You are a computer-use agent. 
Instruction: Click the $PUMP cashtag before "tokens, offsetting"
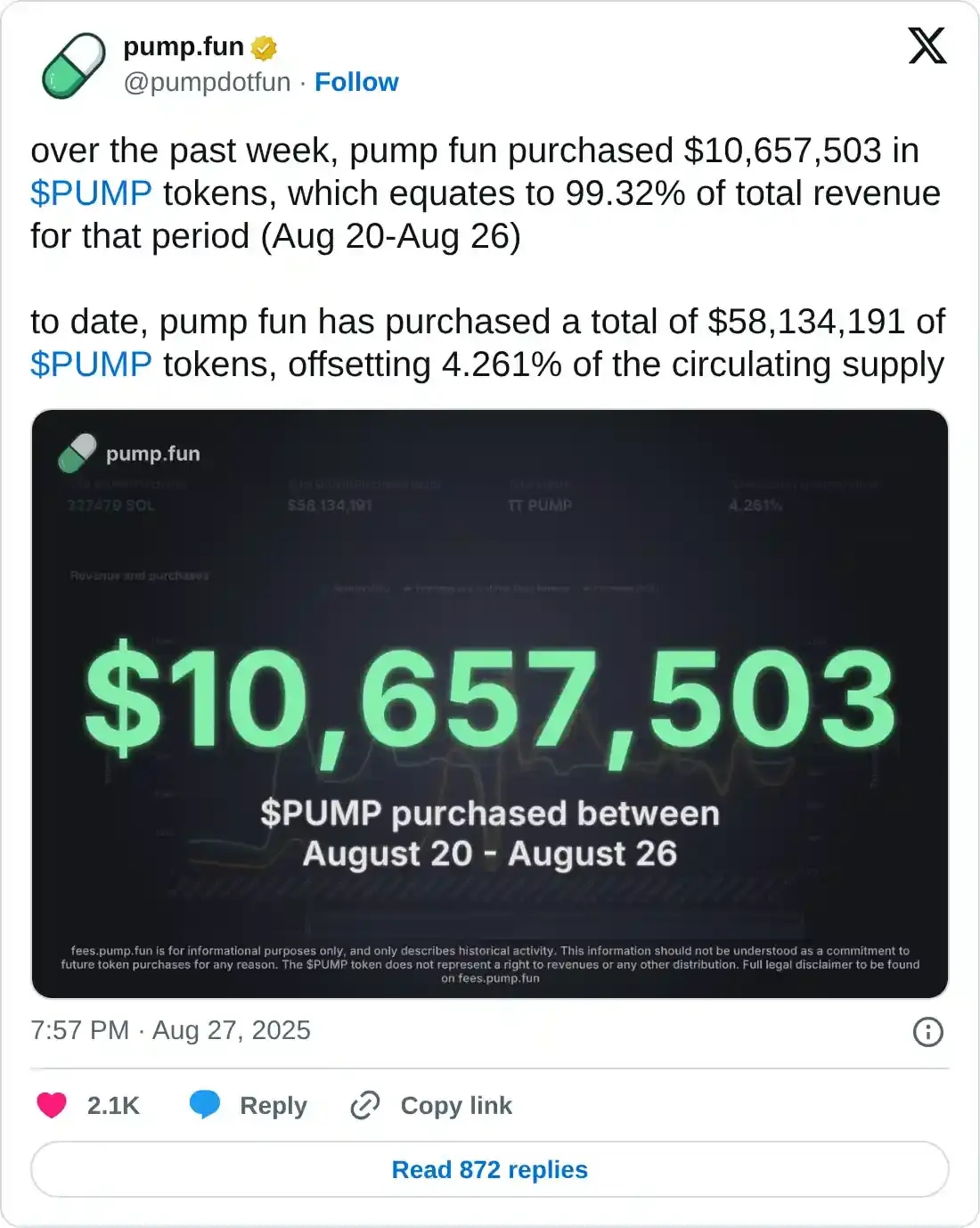click(x=91, y=364)
